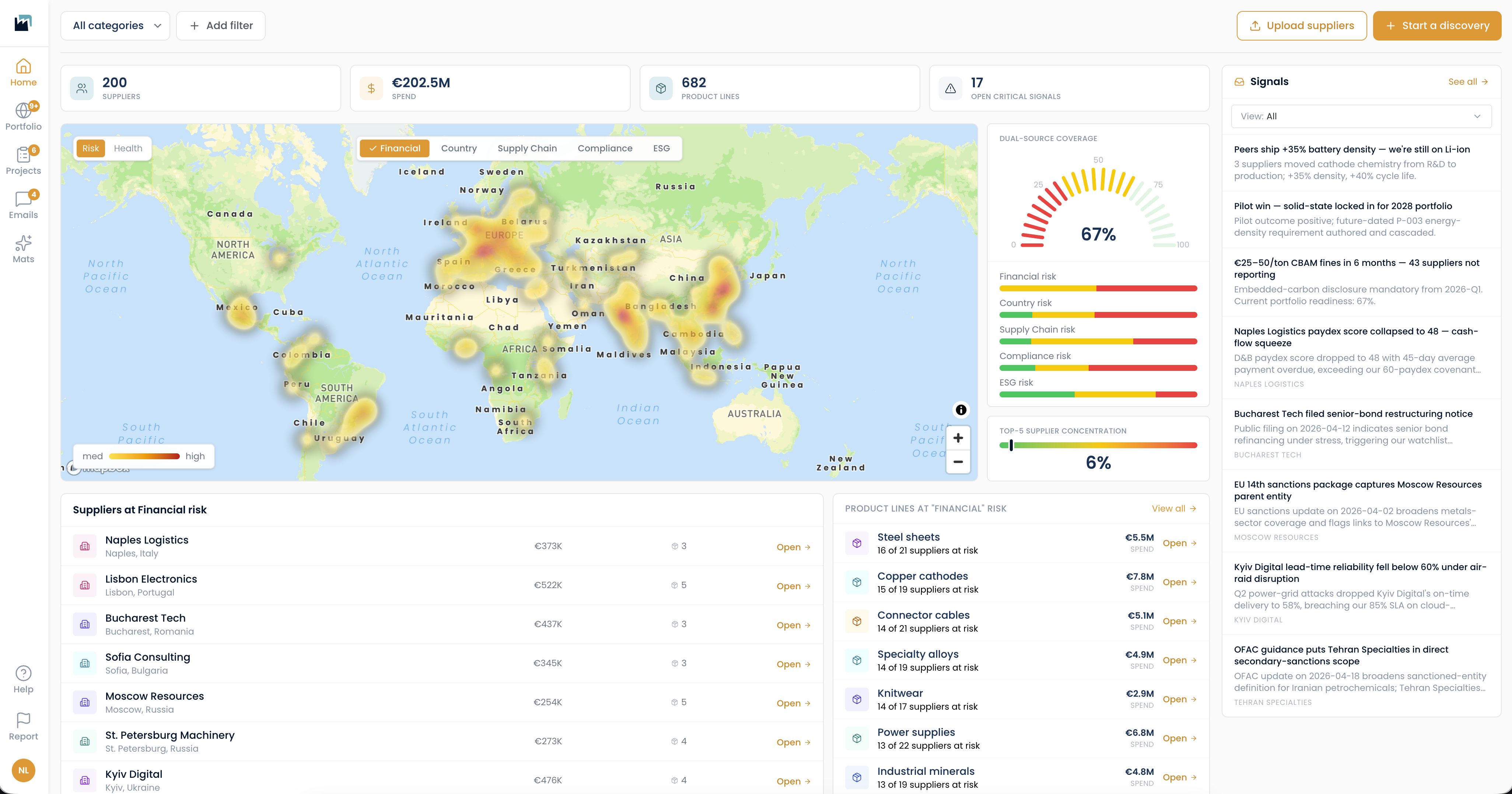Switch map toggle to Health
1512x794 pixels.
tap(128, 148)
